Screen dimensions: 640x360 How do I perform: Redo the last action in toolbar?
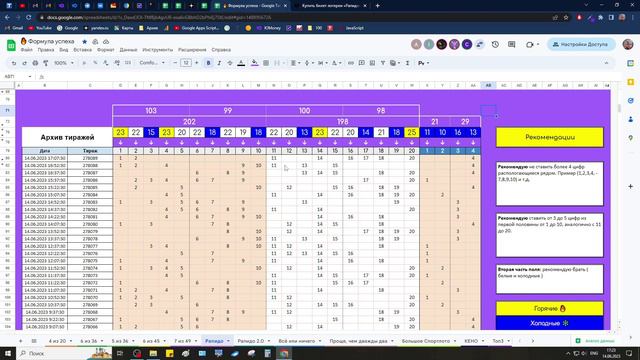tap(24, 63)
